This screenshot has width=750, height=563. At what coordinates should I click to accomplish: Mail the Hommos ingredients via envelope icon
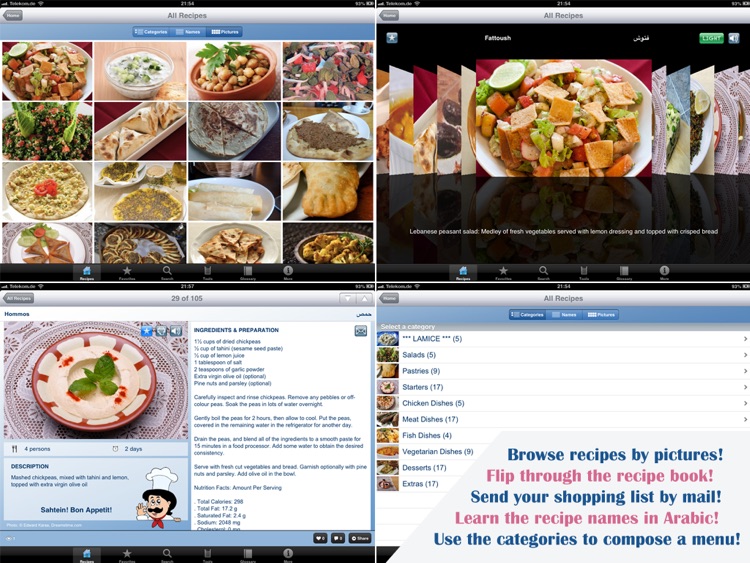pos(361,331)
